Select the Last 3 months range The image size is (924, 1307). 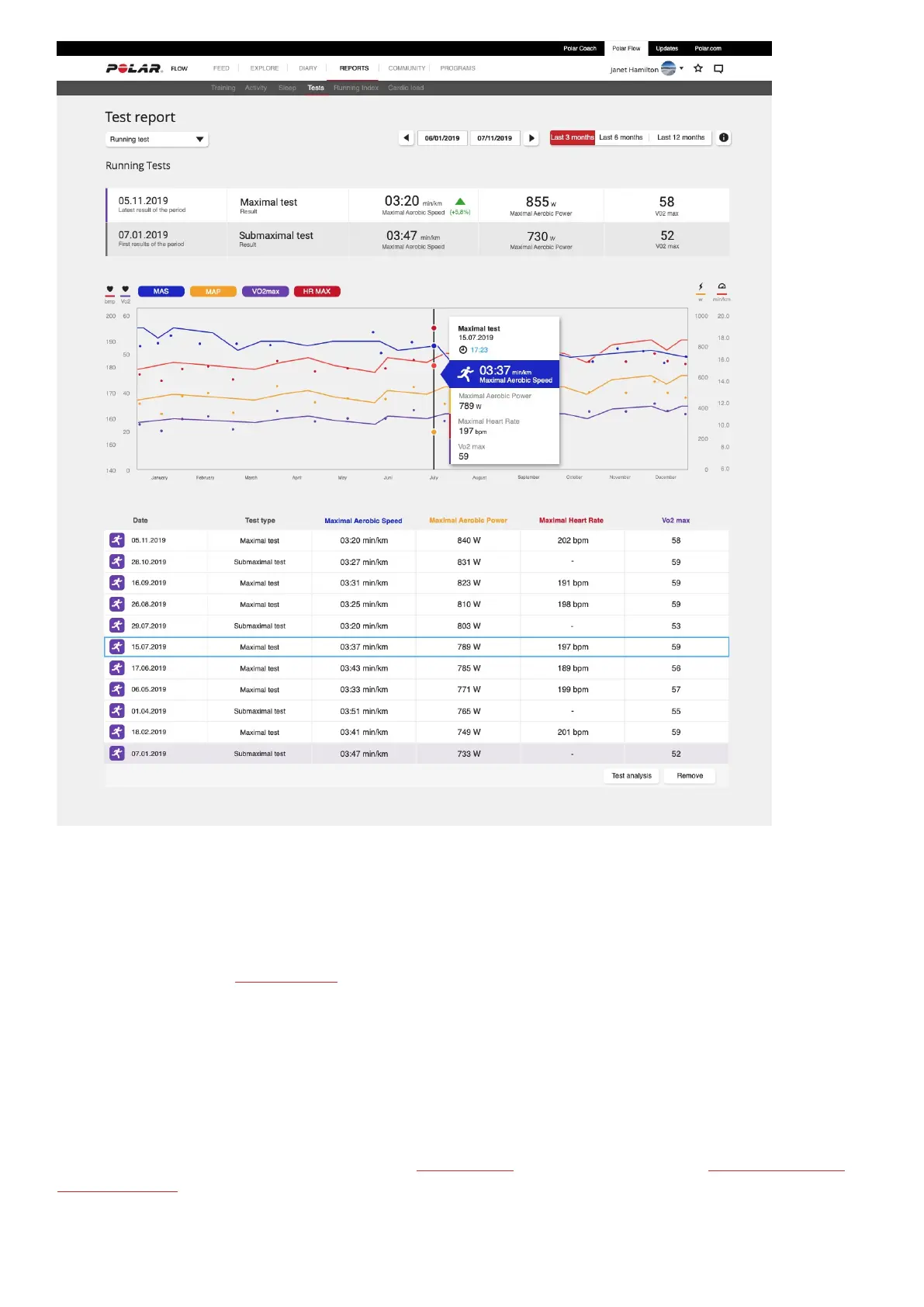click(573, 137)
